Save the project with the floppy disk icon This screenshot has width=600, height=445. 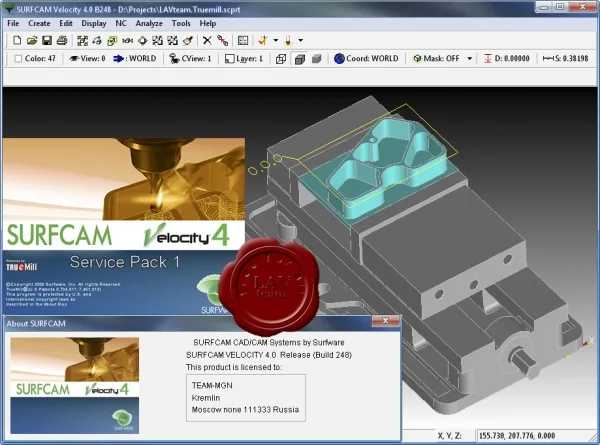click(47, 40)
